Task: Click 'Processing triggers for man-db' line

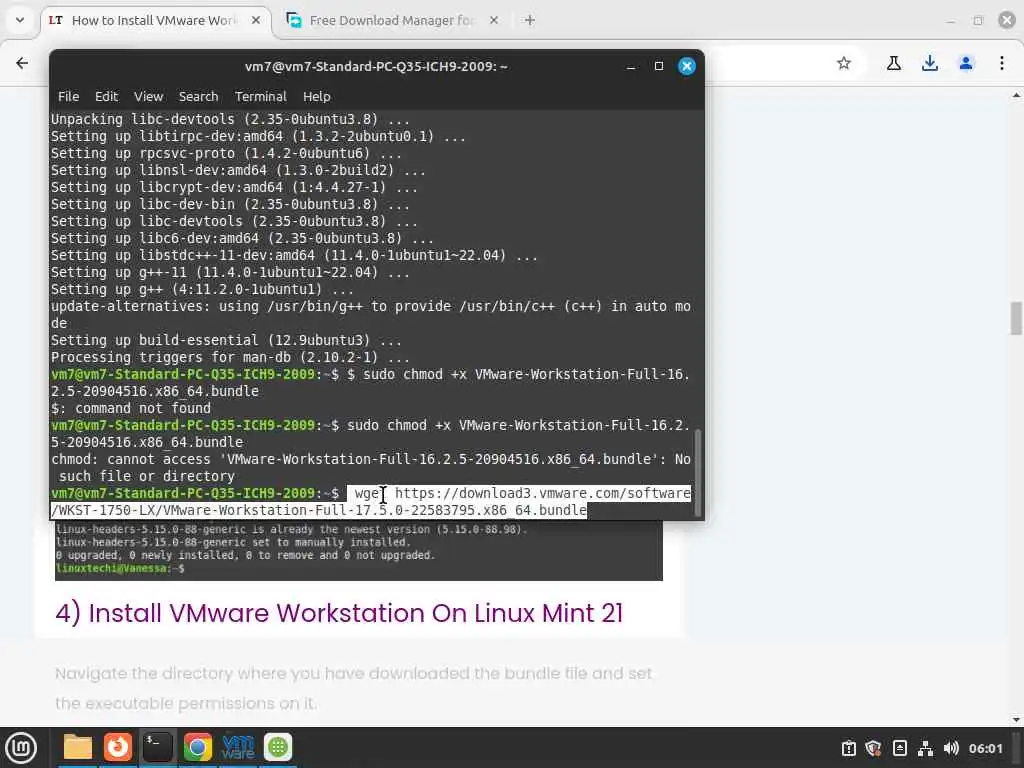Action: coord(230,357)
